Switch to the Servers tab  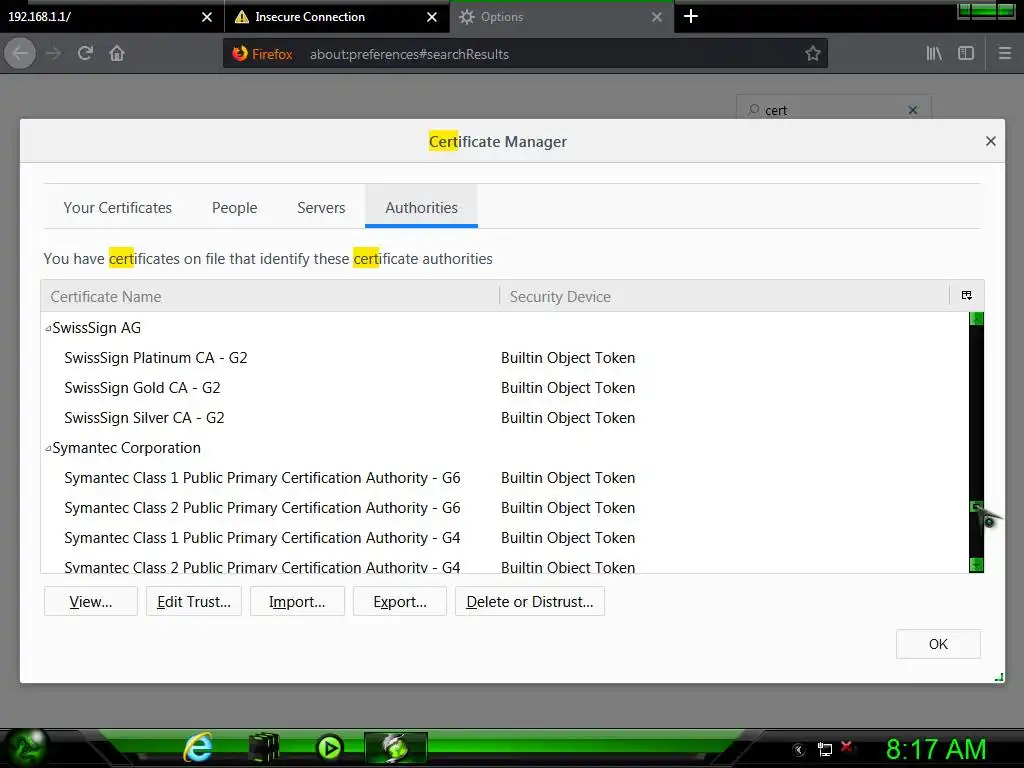coord(321,208)
